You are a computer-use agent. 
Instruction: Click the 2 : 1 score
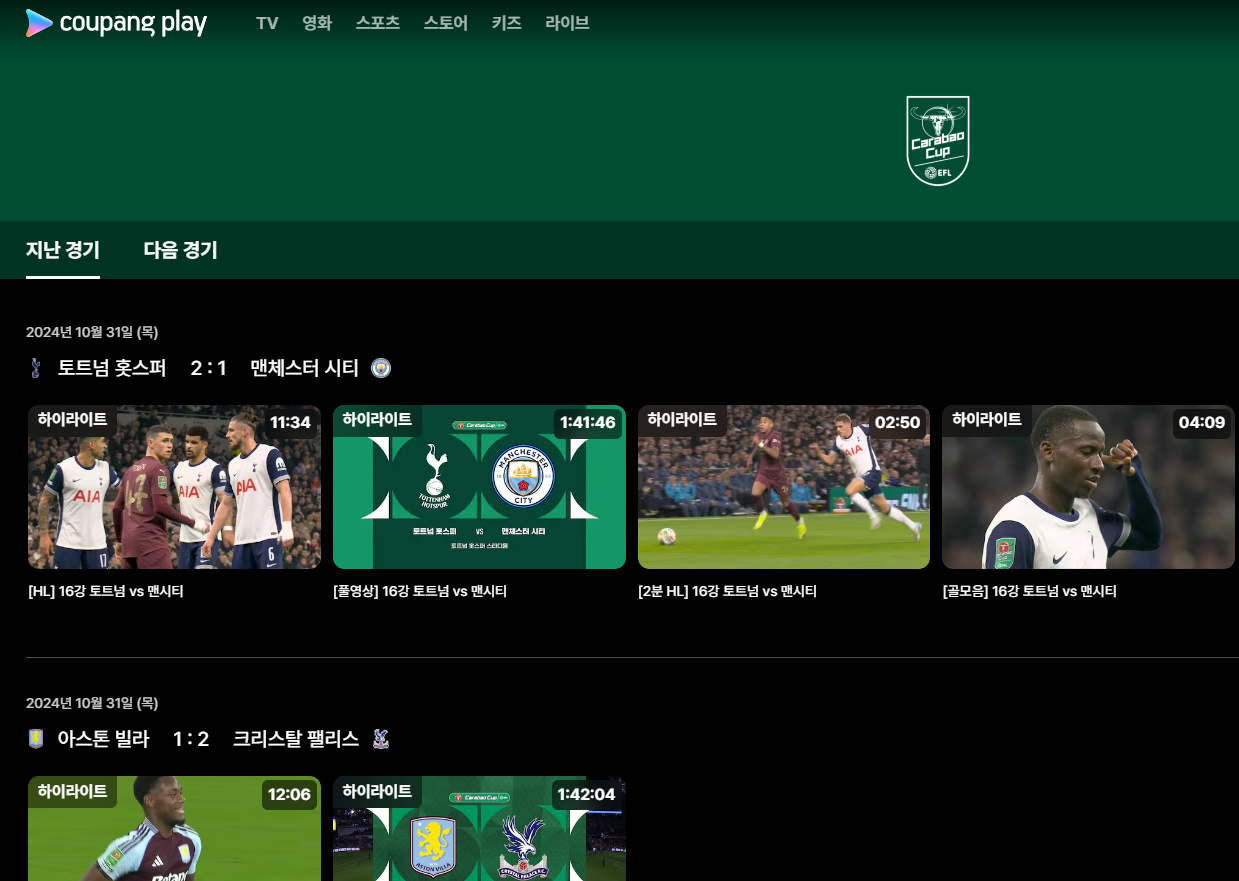point(208,368)
